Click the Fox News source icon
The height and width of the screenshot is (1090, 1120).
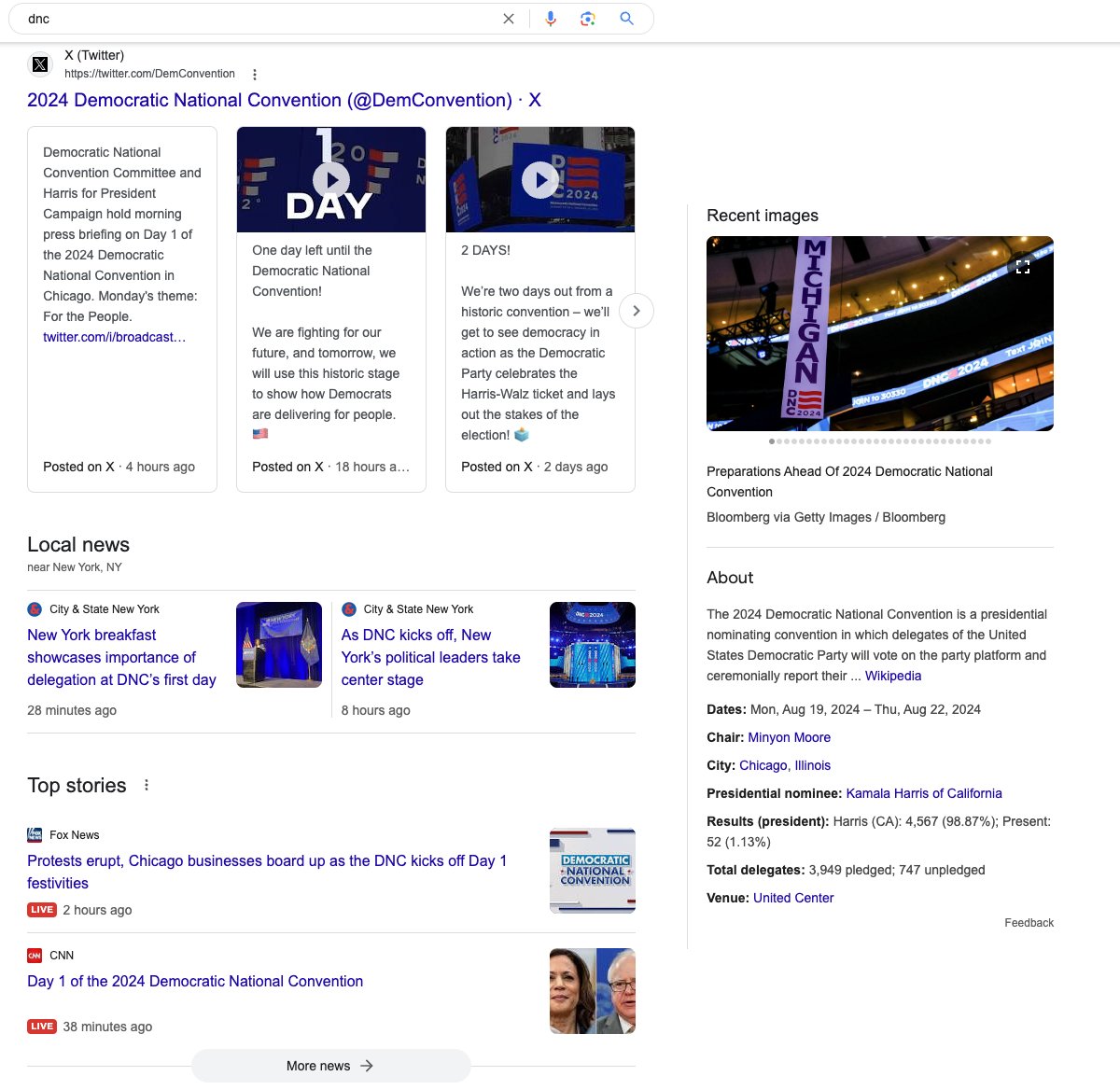[35, 835]
